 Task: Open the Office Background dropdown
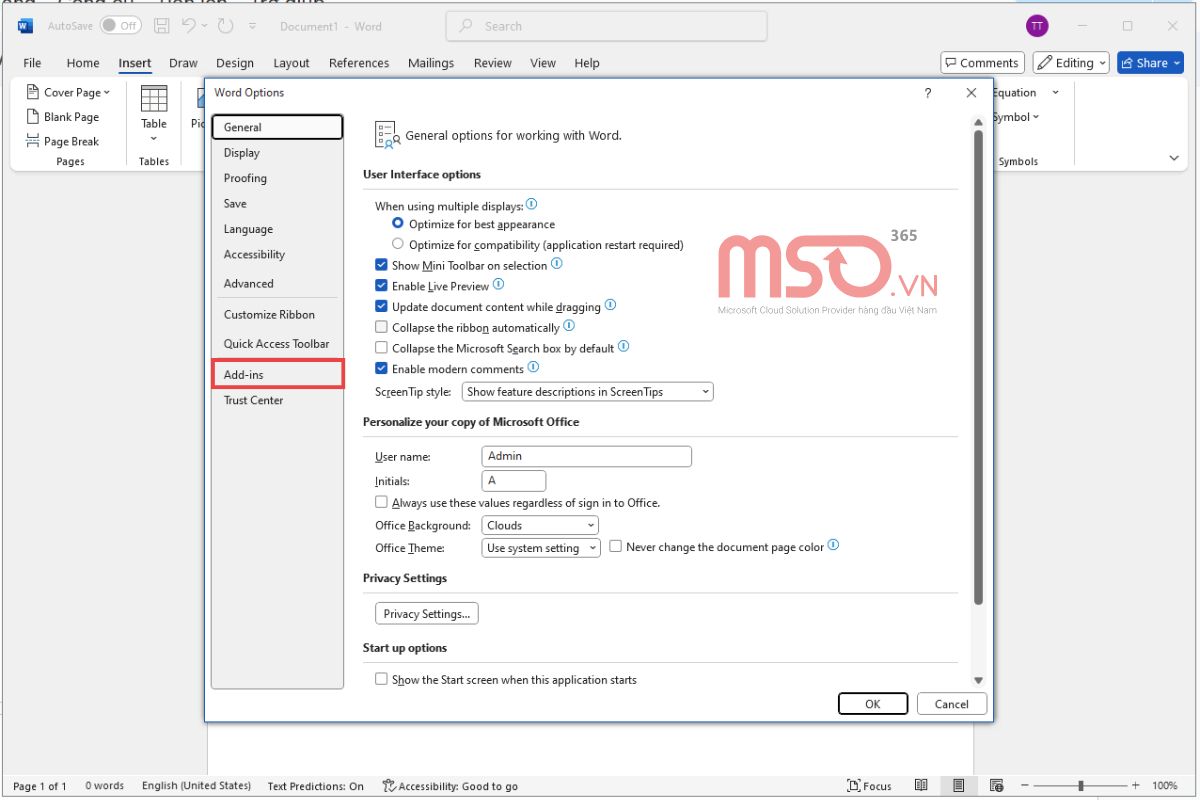click(x=540, y=525)
